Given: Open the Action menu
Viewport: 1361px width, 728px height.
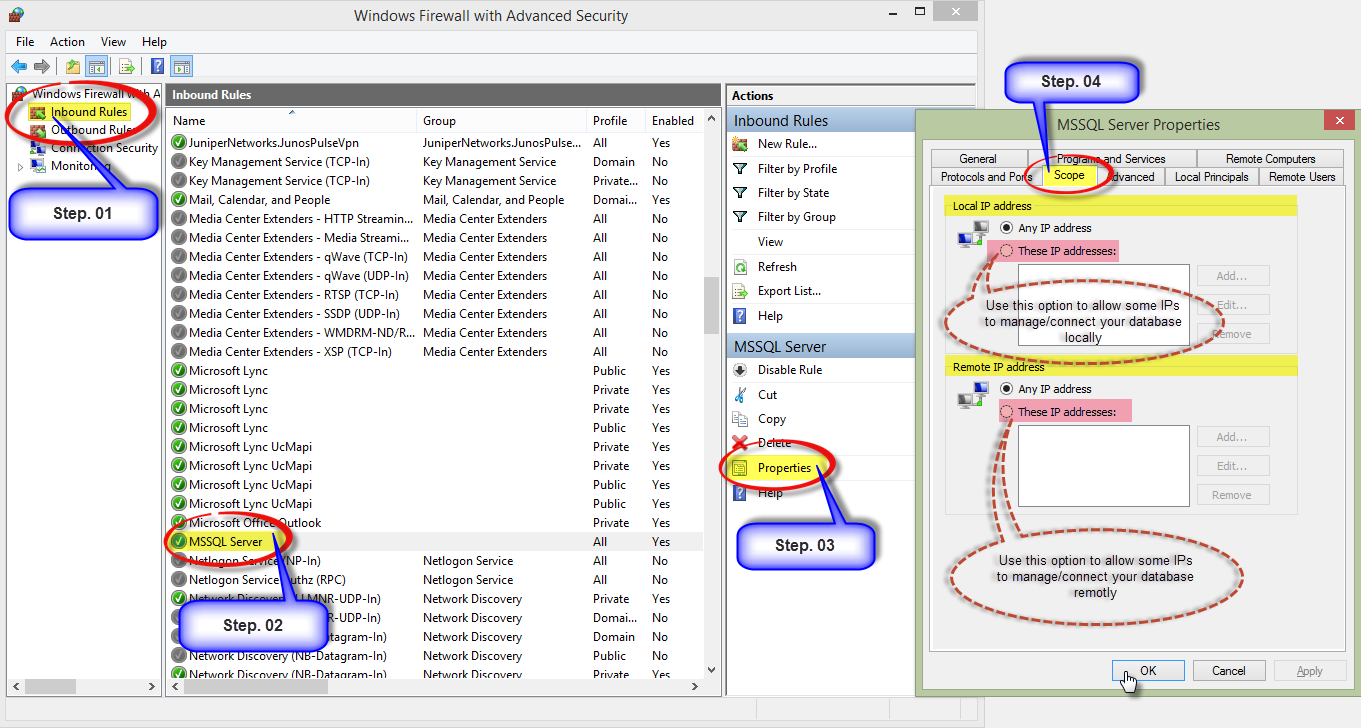Looking at the screenshot, I should coord(67,42).
